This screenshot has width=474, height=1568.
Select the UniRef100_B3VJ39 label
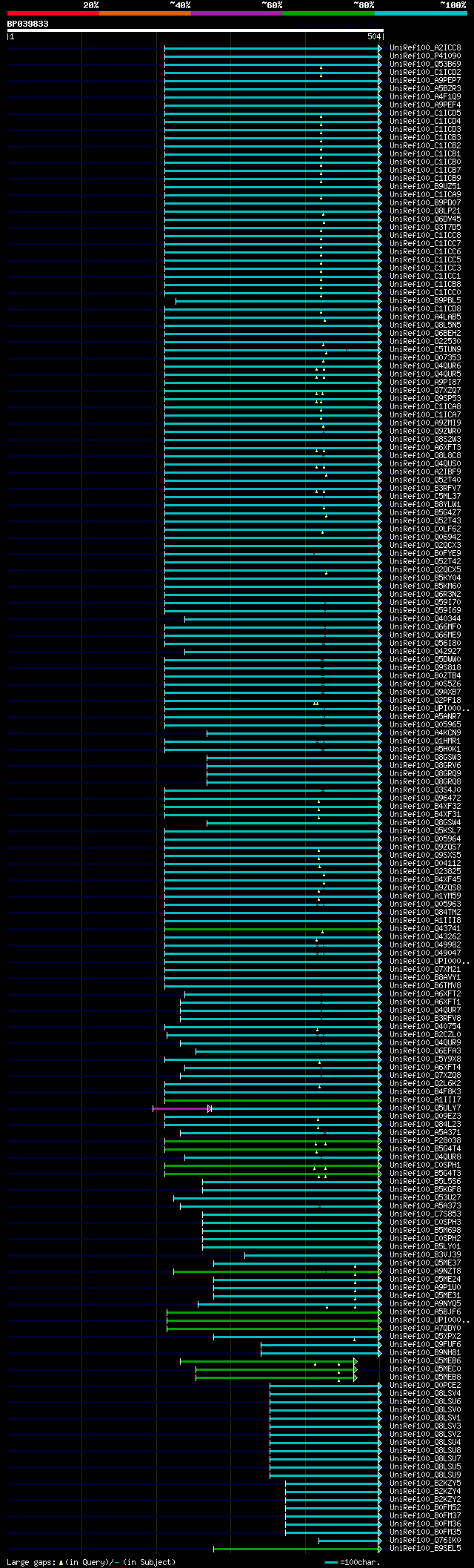(425, 1254)
